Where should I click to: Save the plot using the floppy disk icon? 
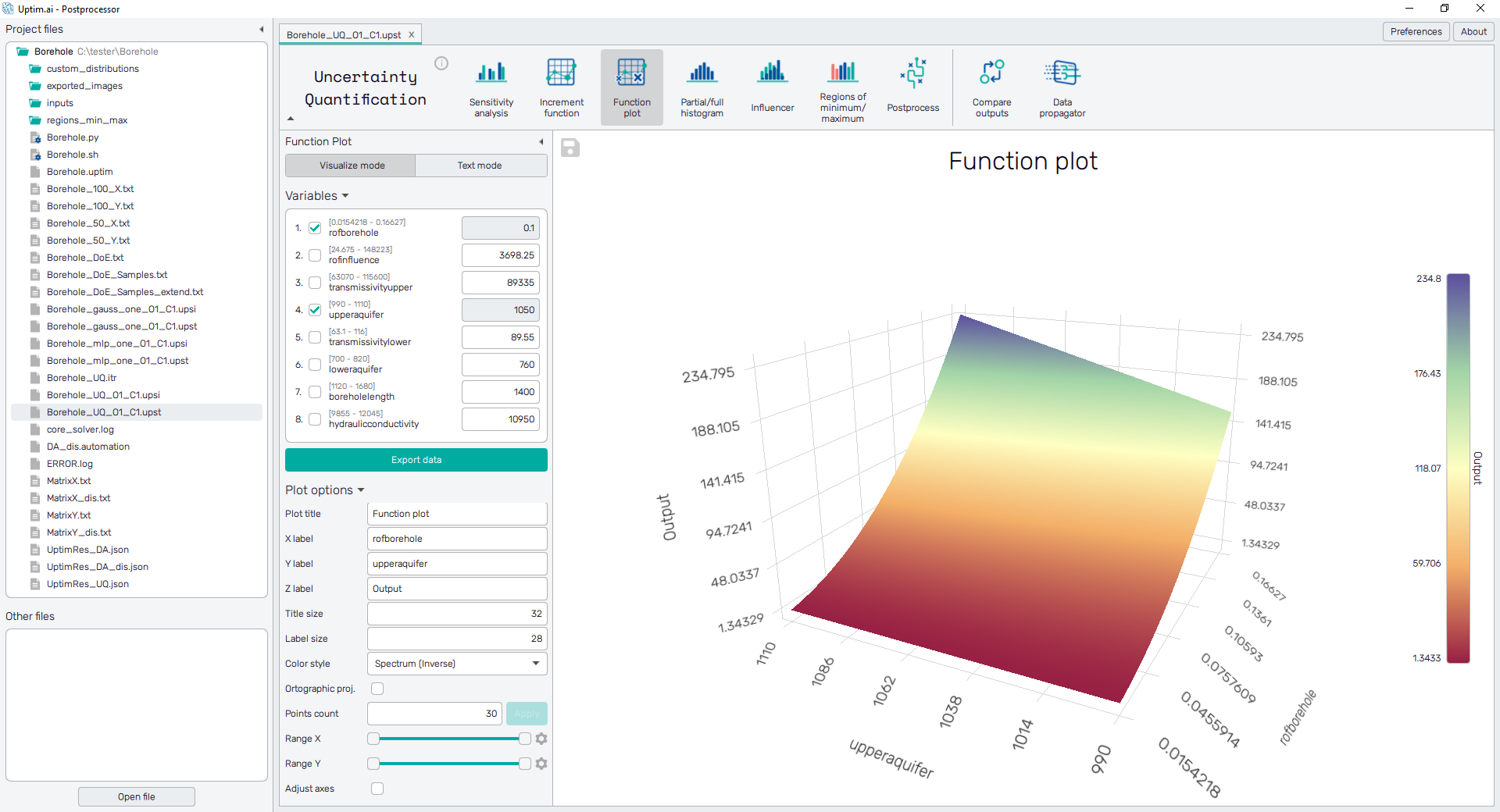point(570,148)
